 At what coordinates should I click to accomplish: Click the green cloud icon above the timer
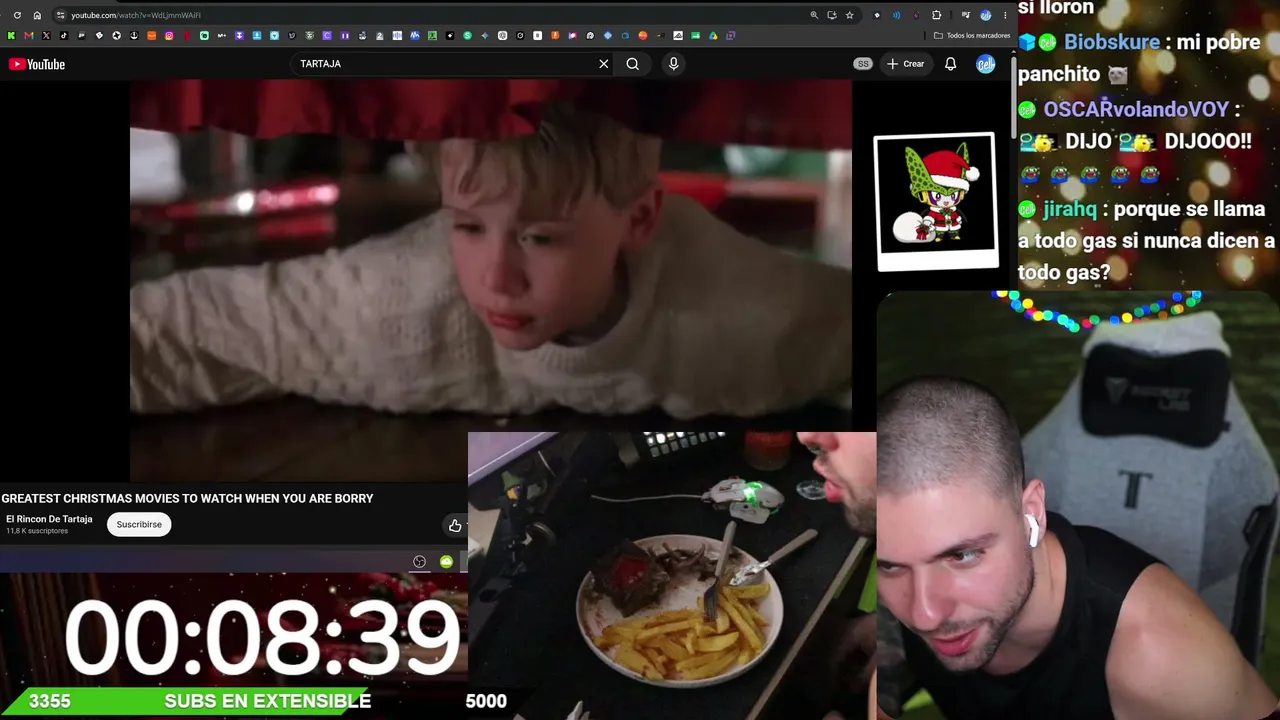pyautogui.click(x=446, y=562)
